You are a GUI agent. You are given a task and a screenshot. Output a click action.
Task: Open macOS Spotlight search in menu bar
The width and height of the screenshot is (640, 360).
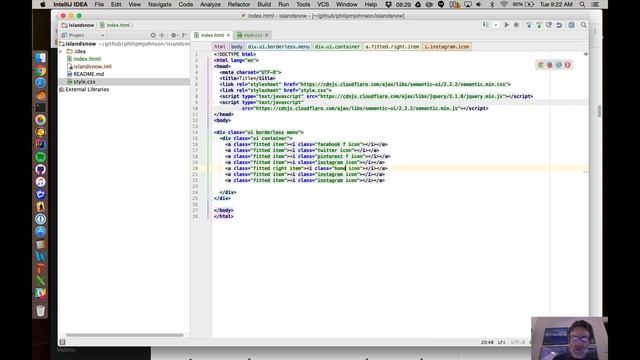[x=582, y=4]
